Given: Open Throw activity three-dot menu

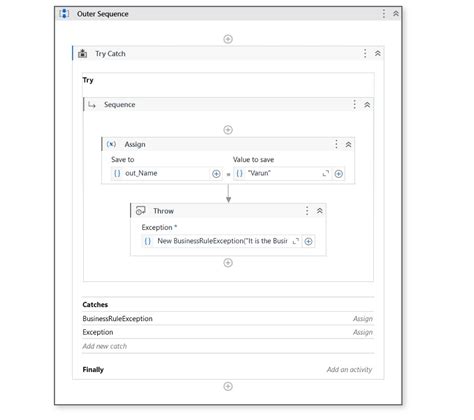Looking at the screenshot, I should pyautogui.click(x=307, y=211).
